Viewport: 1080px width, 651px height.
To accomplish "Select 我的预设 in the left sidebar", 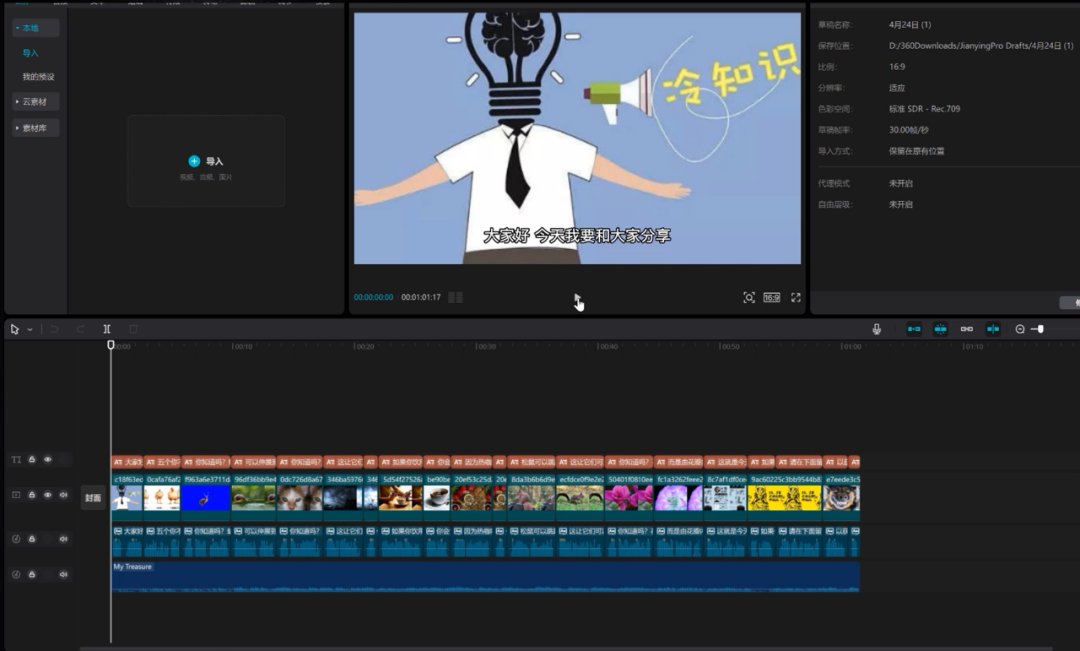I will [39, 77].
